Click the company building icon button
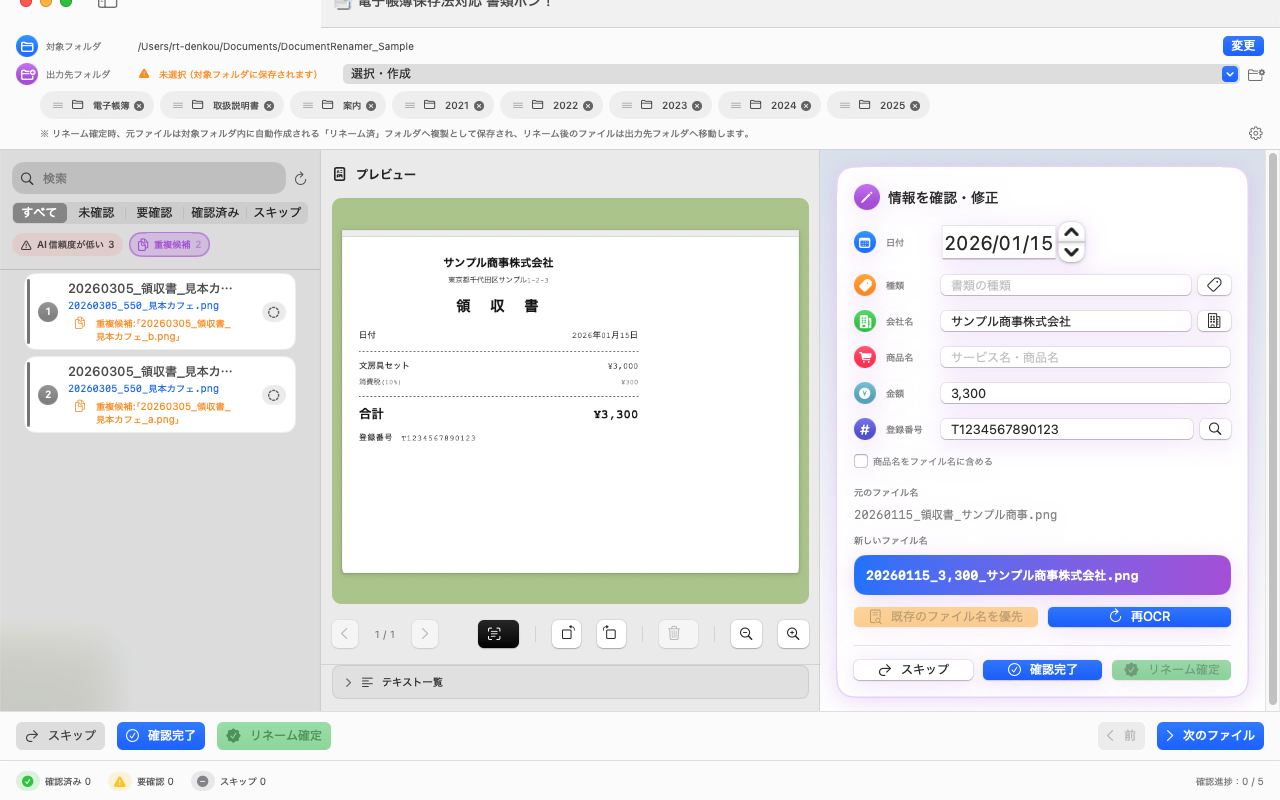 coord(1214,321)
